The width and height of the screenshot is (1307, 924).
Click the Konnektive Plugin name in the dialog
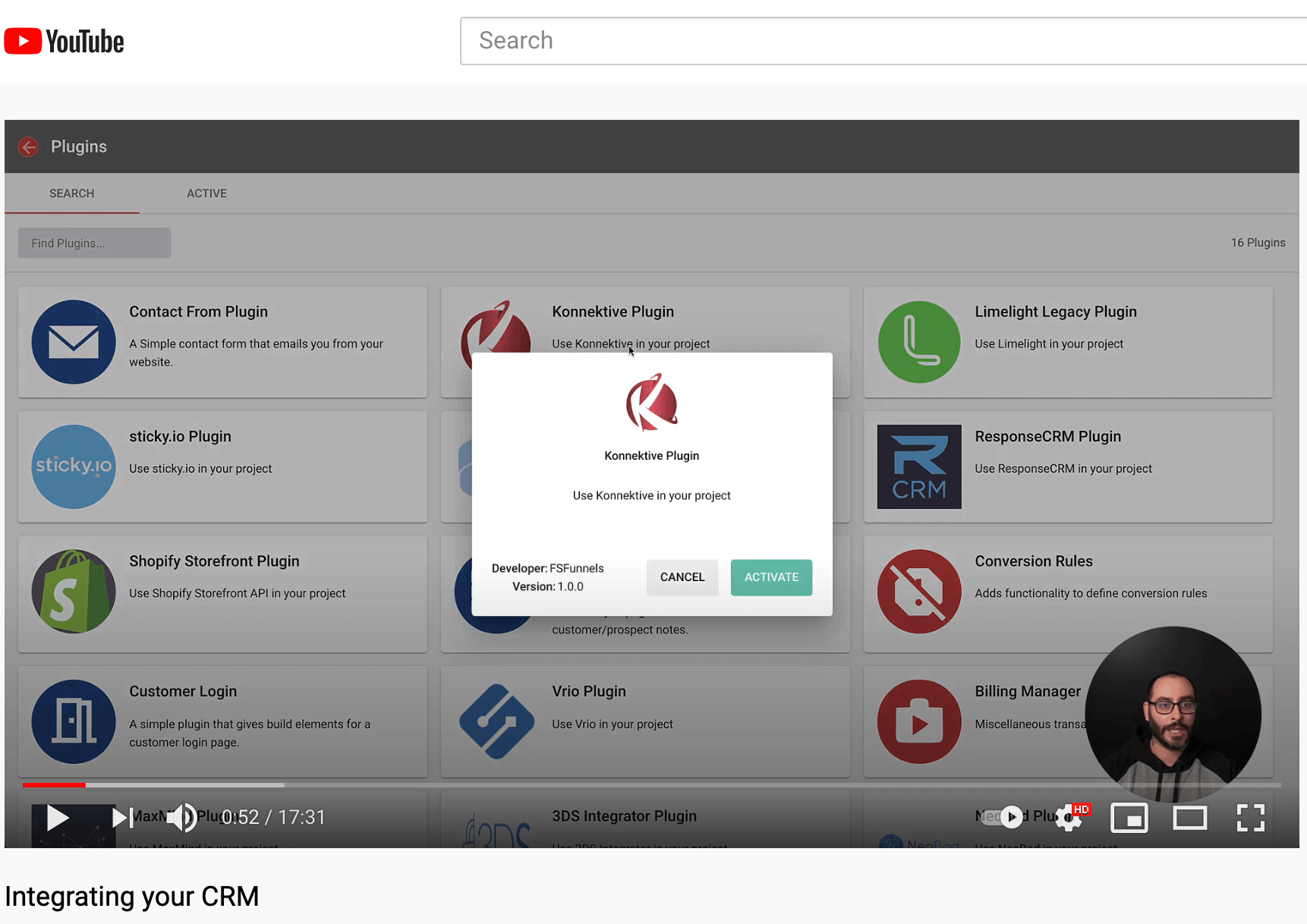(652, 456)
